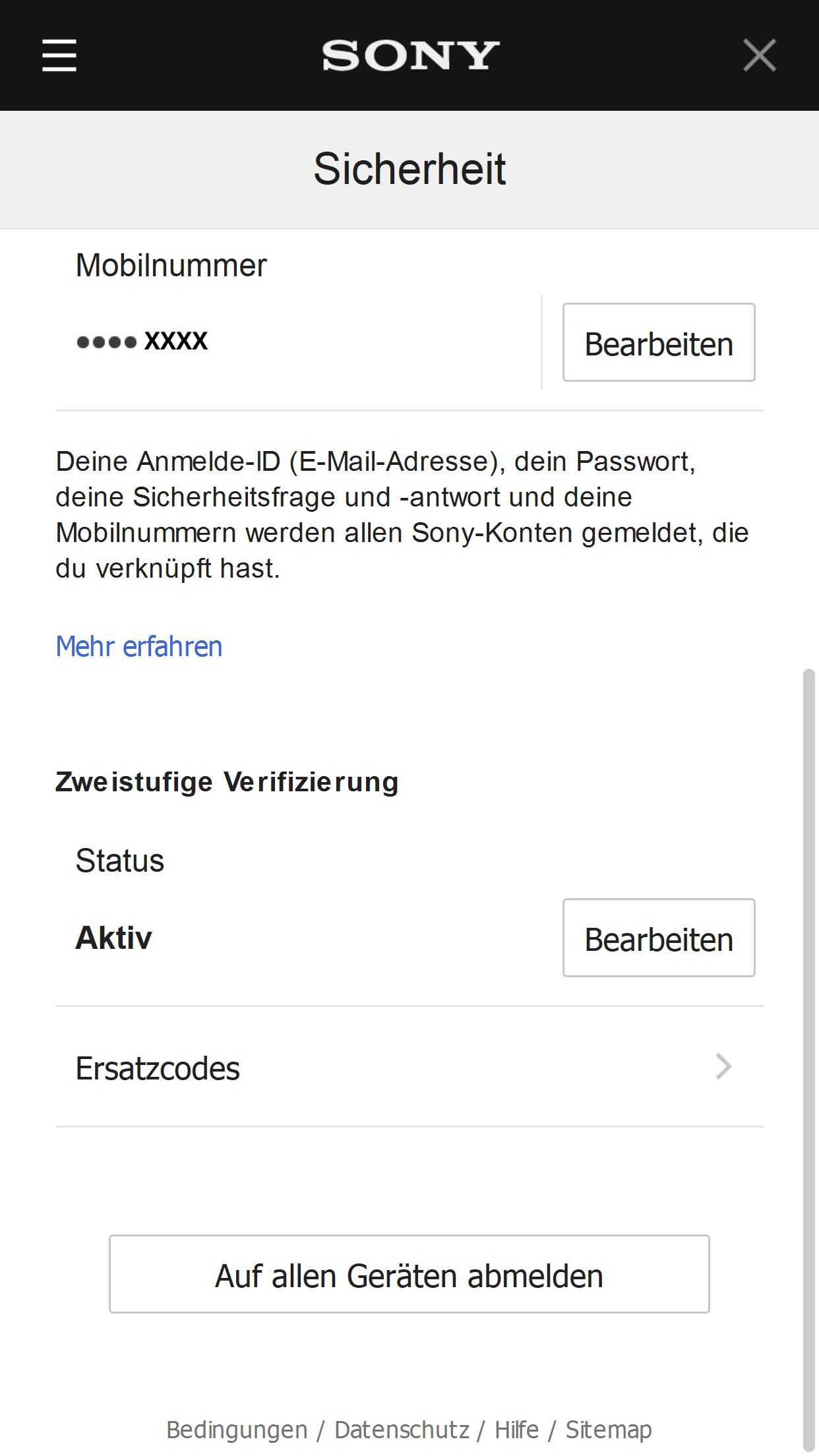819x1456 pixels.
Task: Open the hamburger navigation menu
Action: point(59,55)
